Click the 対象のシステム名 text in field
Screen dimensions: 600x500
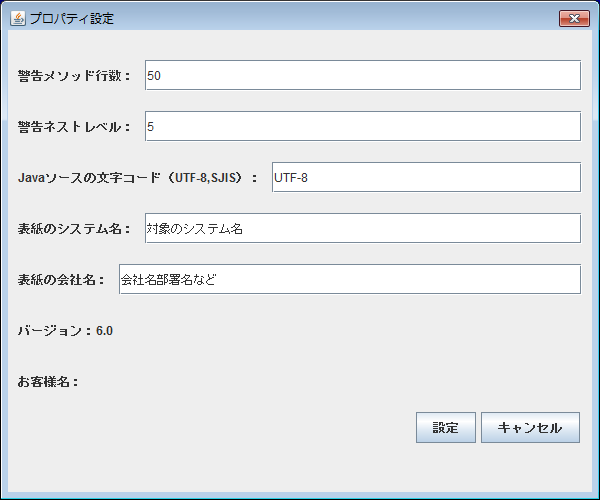pos(195,229)
